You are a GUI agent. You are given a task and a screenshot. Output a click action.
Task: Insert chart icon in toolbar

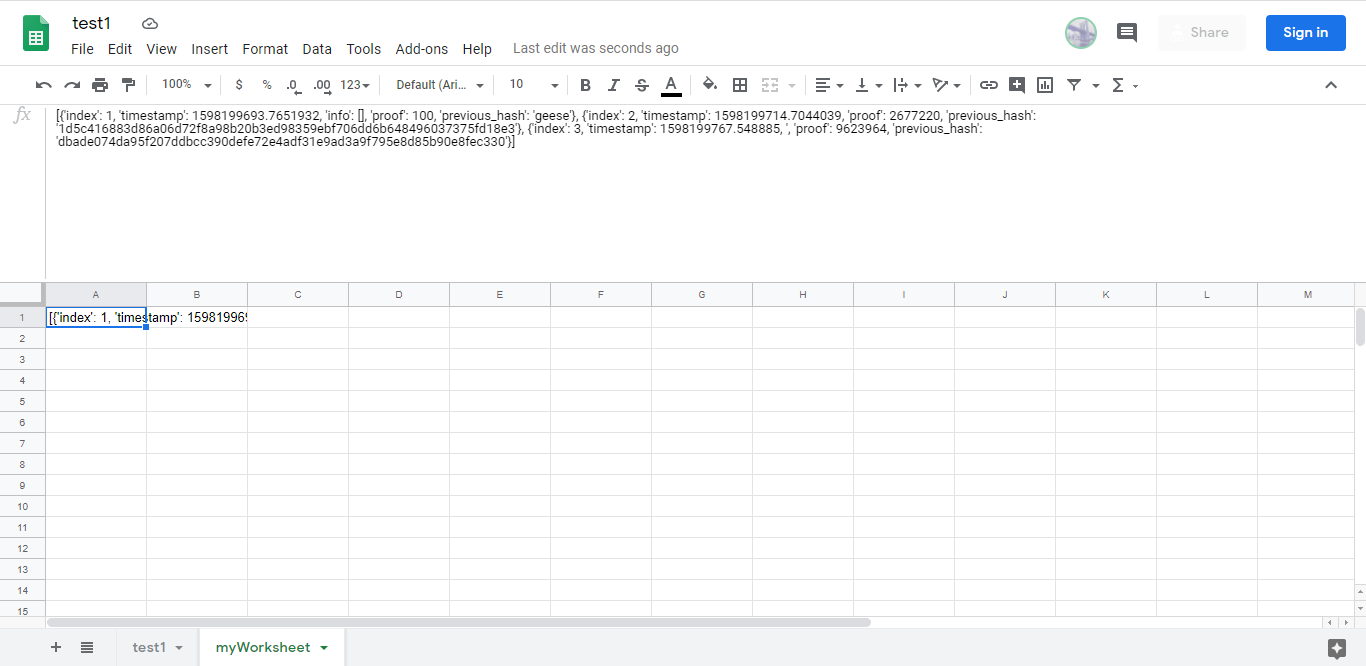[1045, 85]
